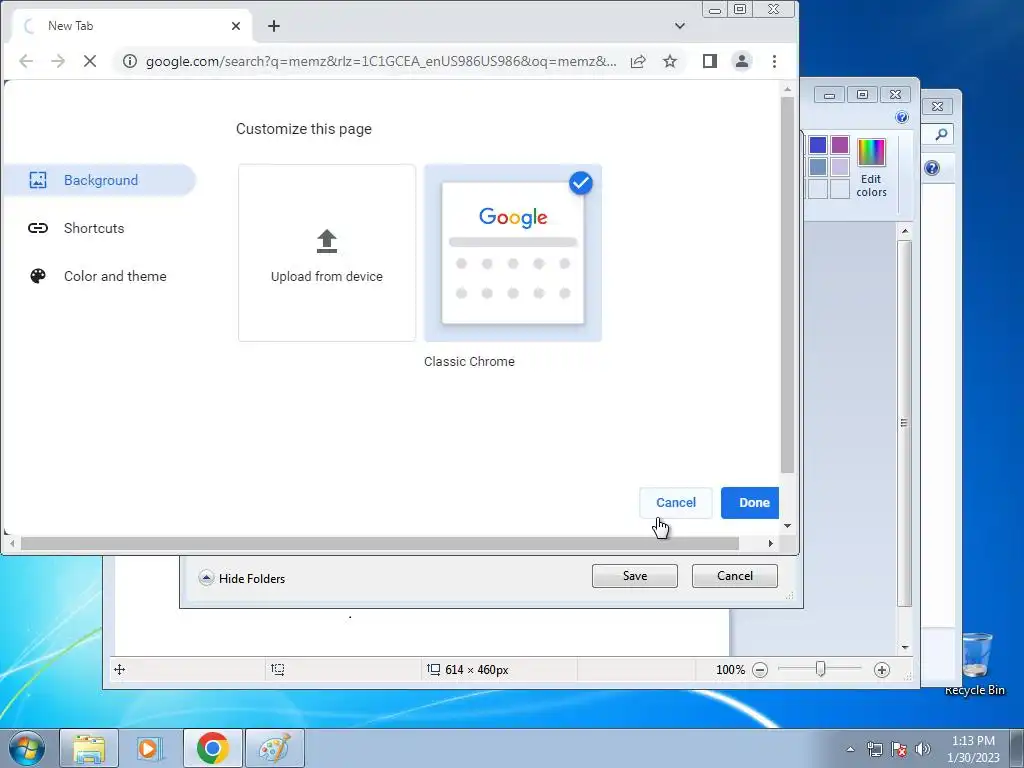Click the search magnifier in rear window
The width and height of the screenshot is (1024, 768).
click(941, 135)
